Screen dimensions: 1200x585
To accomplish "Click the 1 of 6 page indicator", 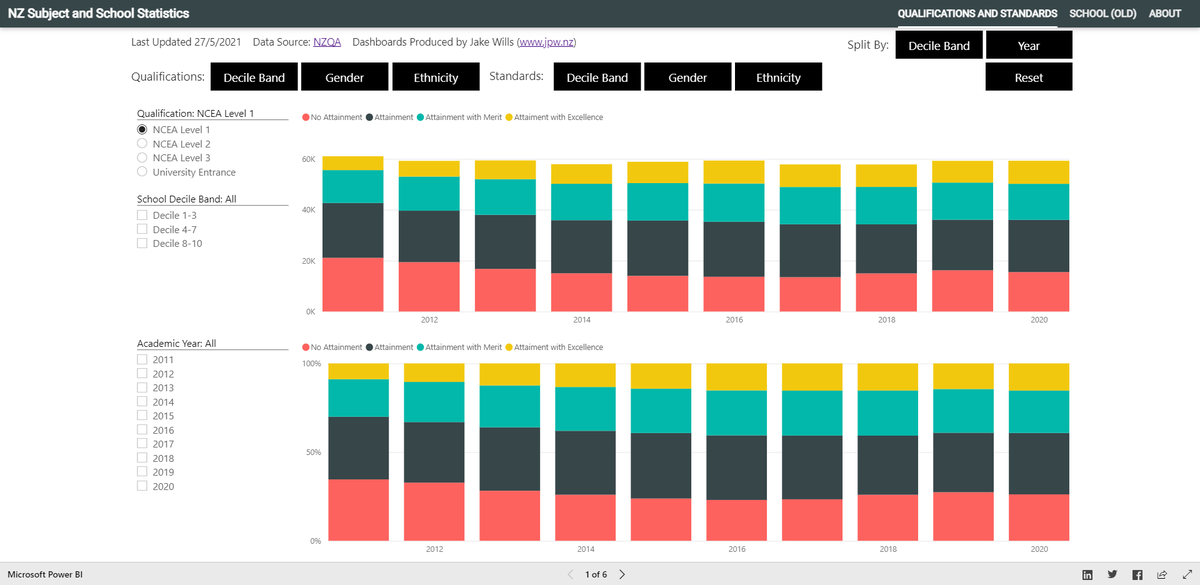I will (596, 574).
